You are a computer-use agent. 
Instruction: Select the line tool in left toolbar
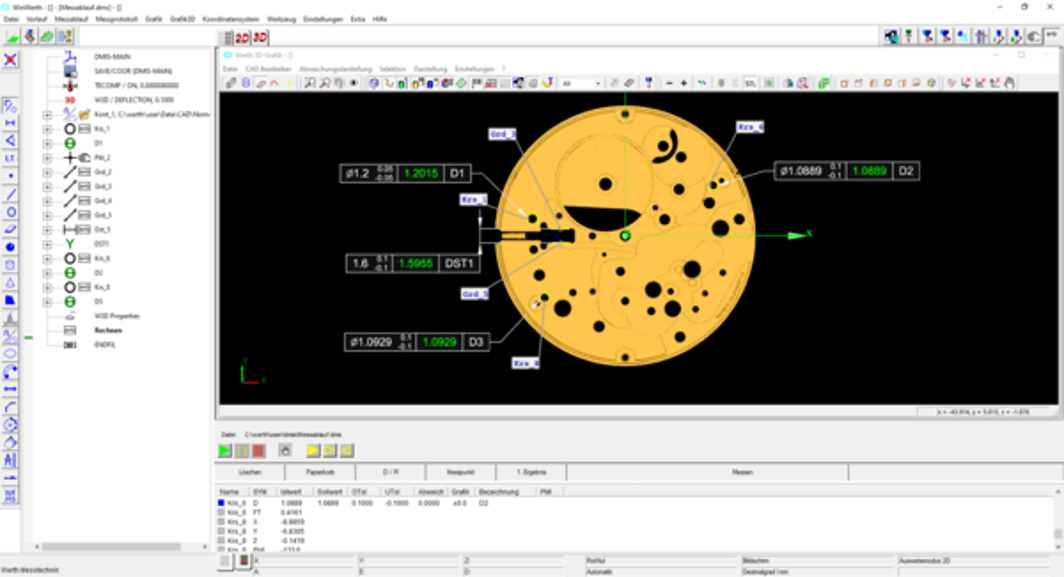[x=10, y=194]
